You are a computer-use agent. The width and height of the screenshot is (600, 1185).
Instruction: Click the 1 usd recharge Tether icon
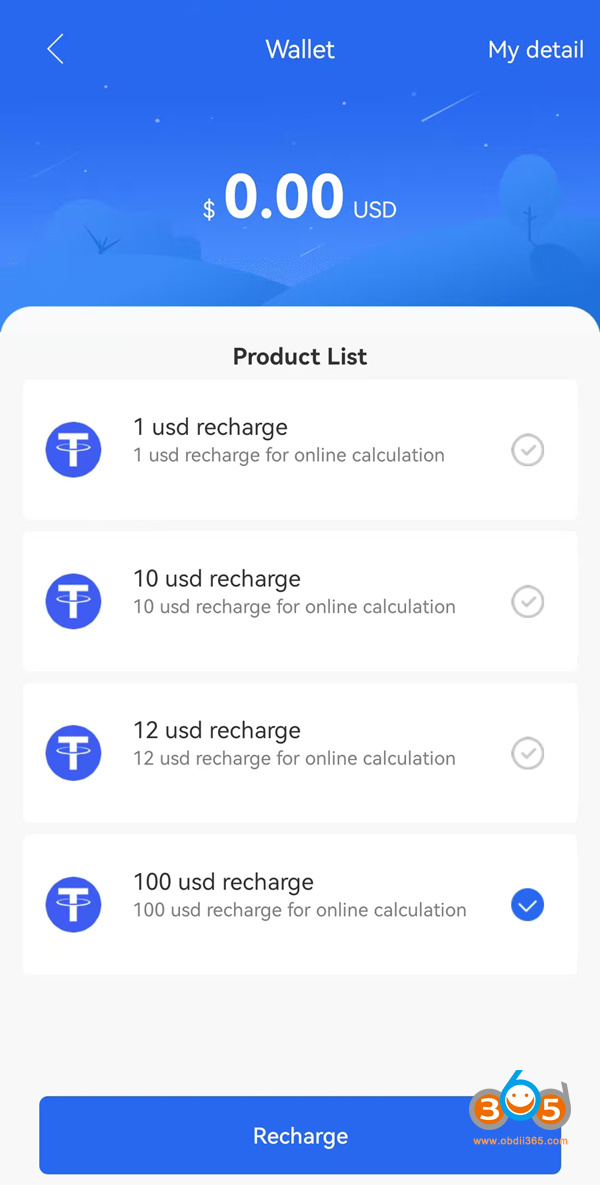[x=73, y=450]
